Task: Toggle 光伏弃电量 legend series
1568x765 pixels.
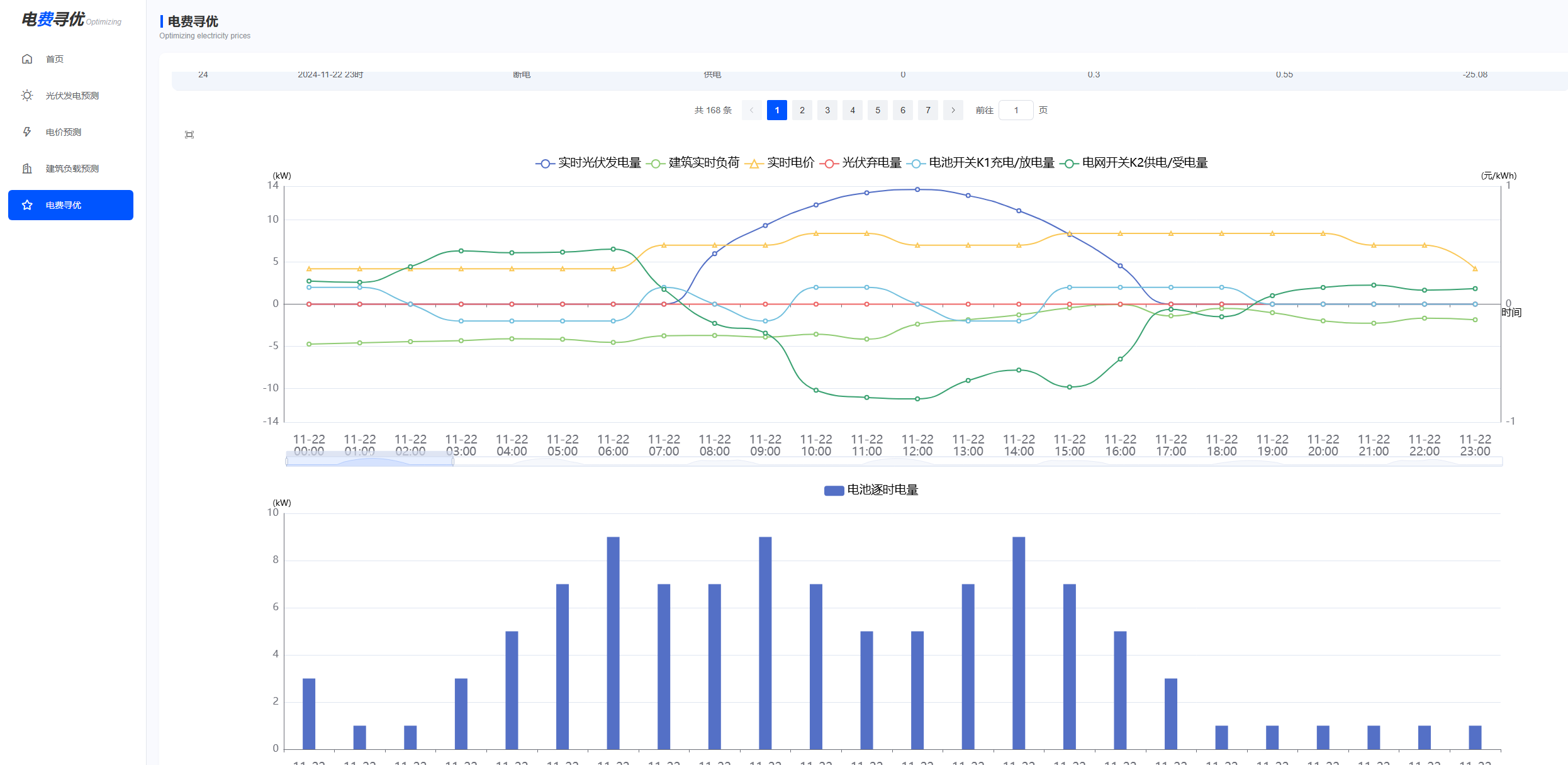Action: (x=861, y=163)
